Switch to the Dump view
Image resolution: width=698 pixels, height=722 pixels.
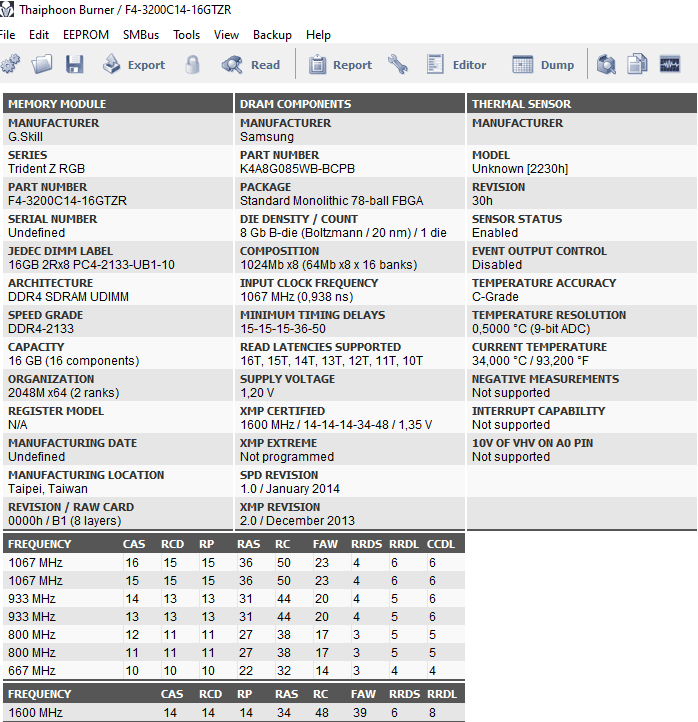(543, 64)
